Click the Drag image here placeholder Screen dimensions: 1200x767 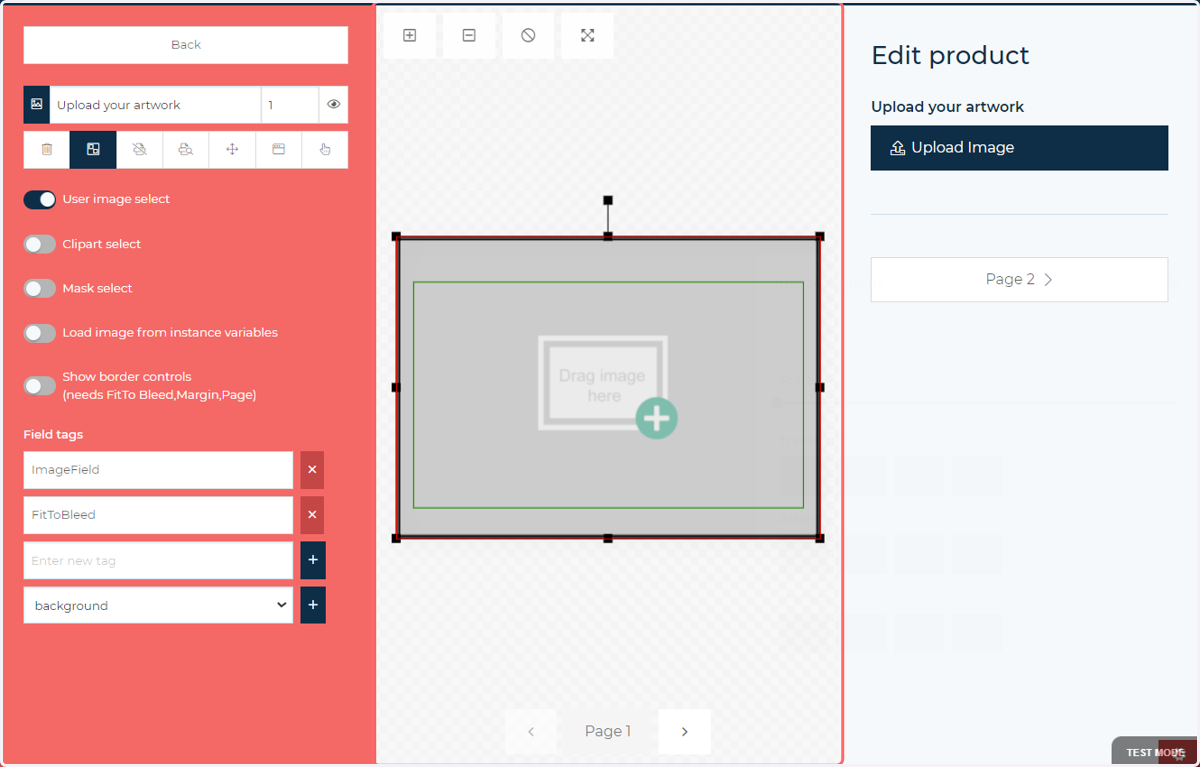click(x=602, y=384)
